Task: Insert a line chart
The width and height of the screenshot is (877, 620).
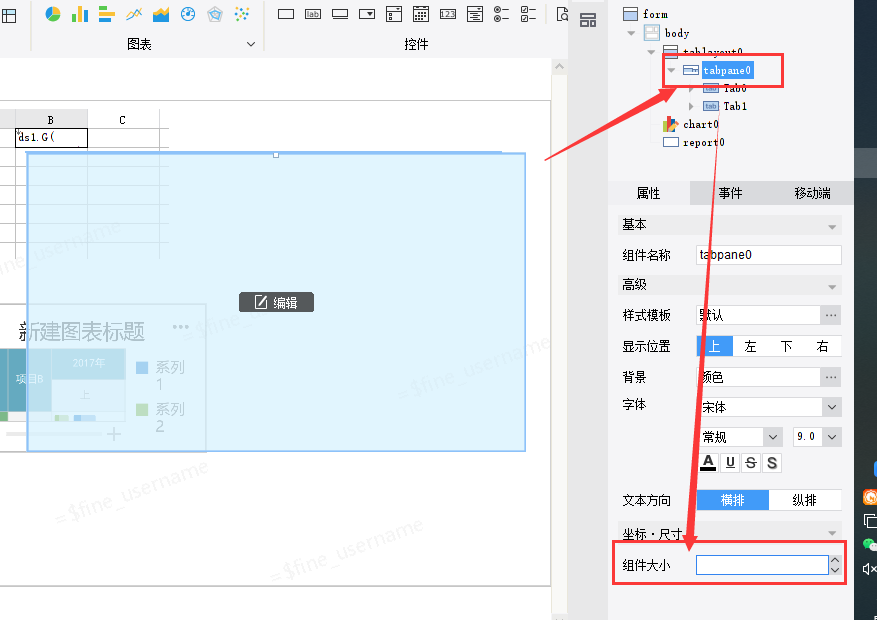Action: point(134,14)
